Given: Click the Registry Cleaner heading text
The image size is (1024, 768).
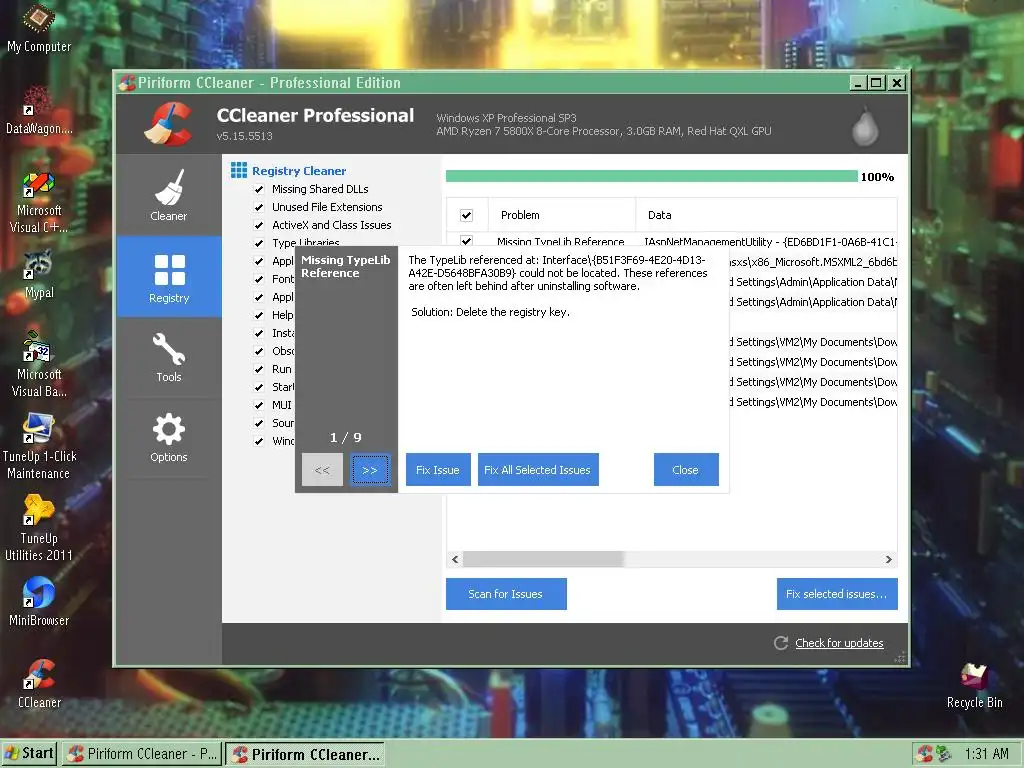Looking at the screenshot, I should coord(299,171).
